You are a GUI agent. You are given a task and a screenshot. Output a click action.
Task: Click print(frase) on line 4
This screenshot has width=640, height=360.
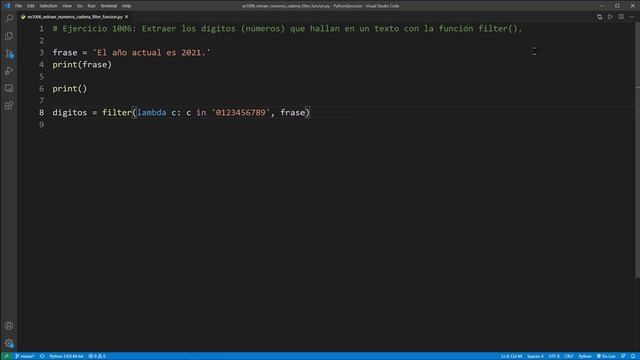(82, 64)
